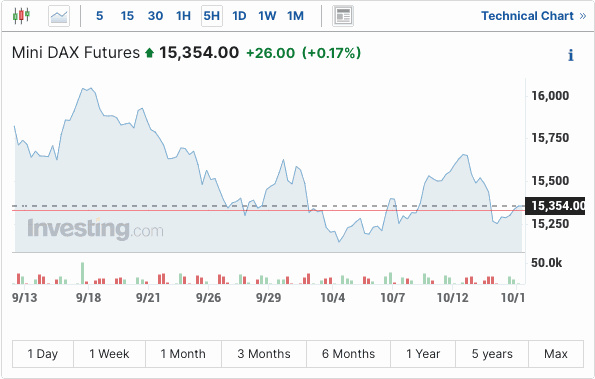
Task: Select the 1W interval
Action: click(267, 16)
